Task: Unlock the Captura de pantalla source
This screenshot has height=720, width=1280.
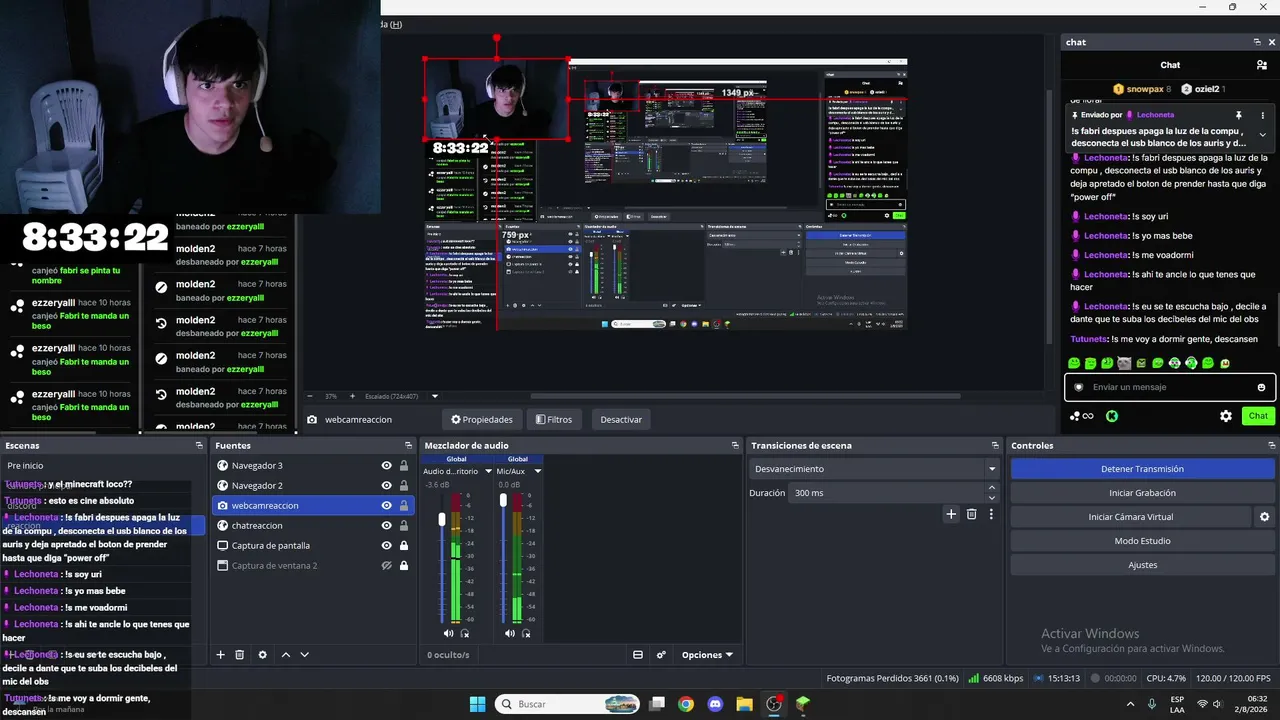Action: (404, 545)
